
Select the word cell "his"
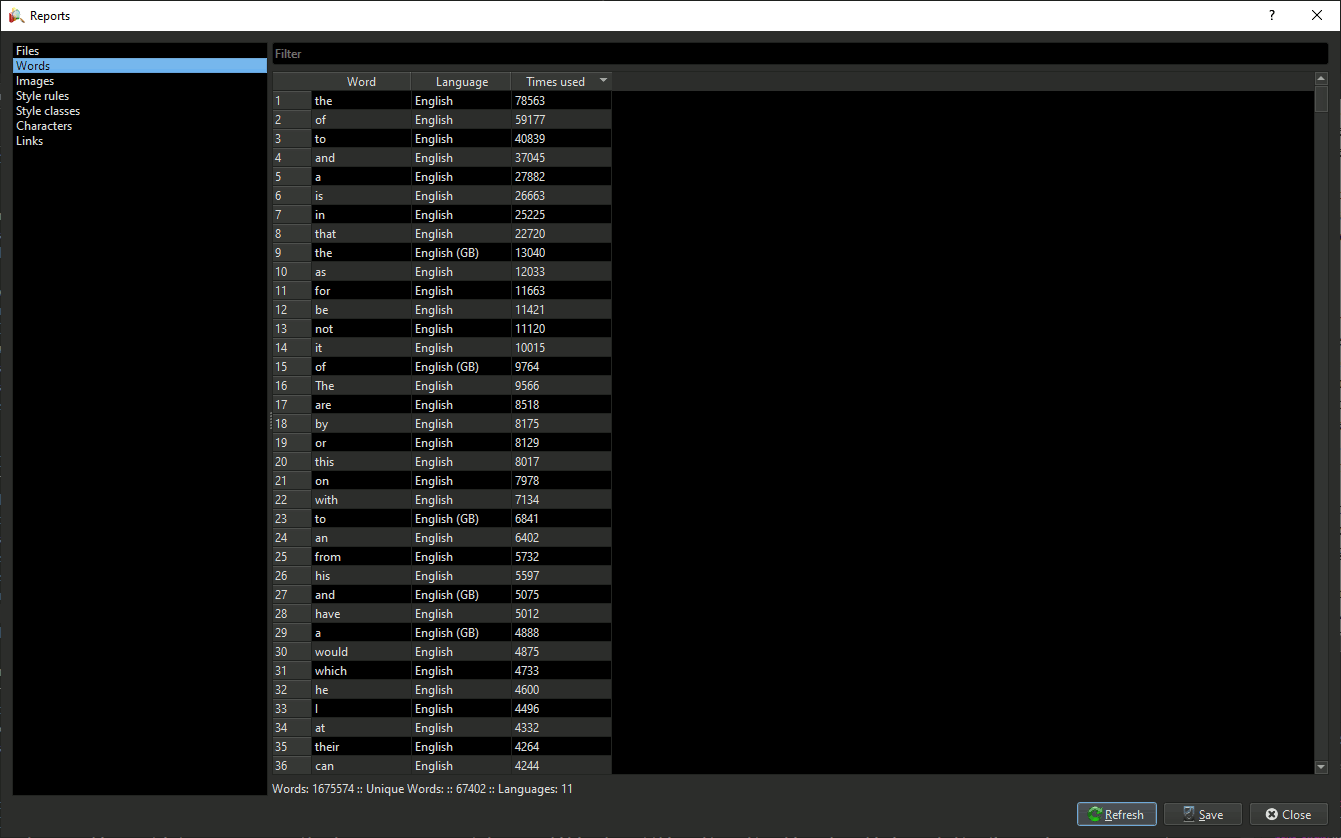[x=361, y=576]
